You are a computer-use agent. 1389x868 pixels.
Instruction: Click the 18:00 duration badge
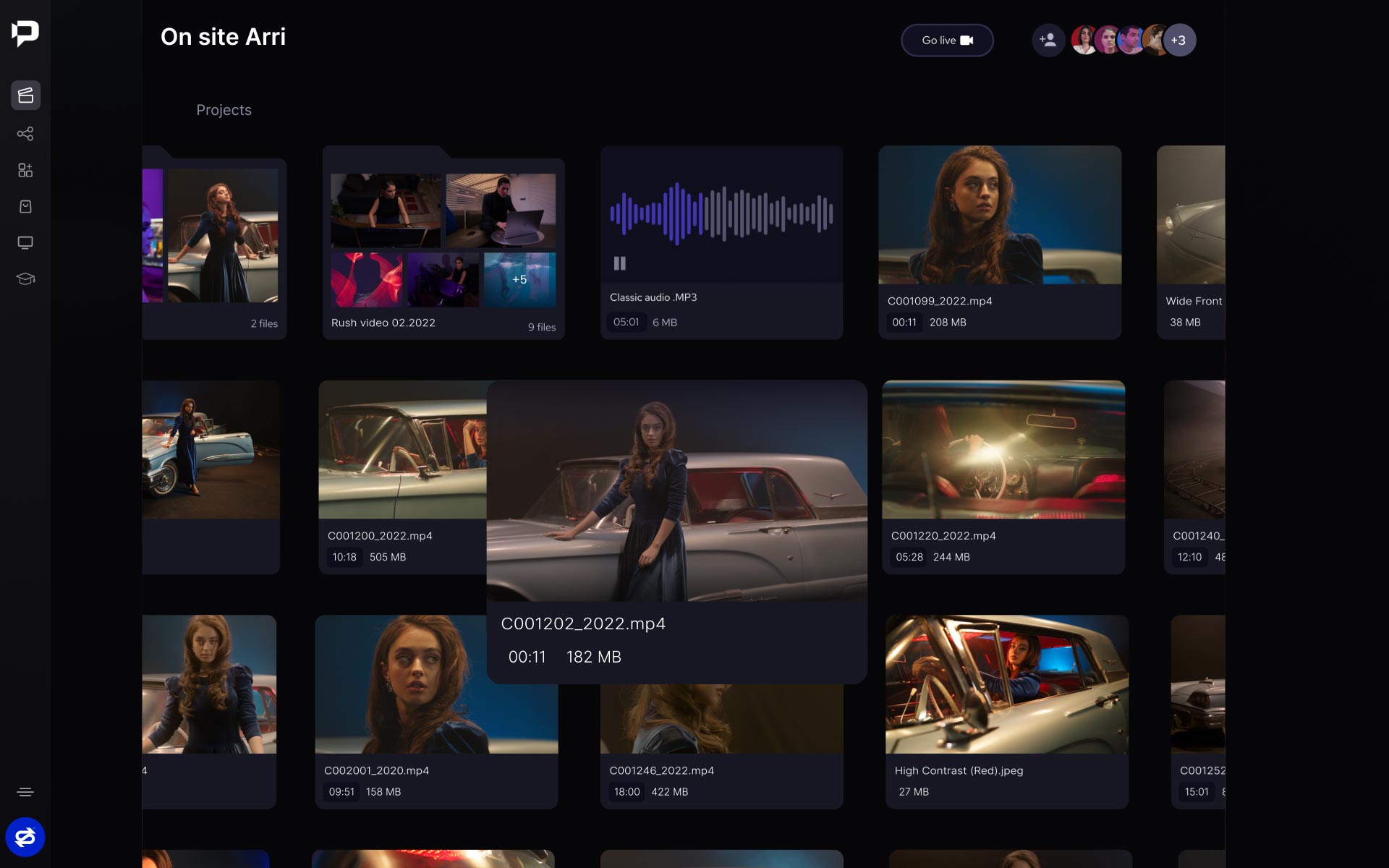click(627, 792)
